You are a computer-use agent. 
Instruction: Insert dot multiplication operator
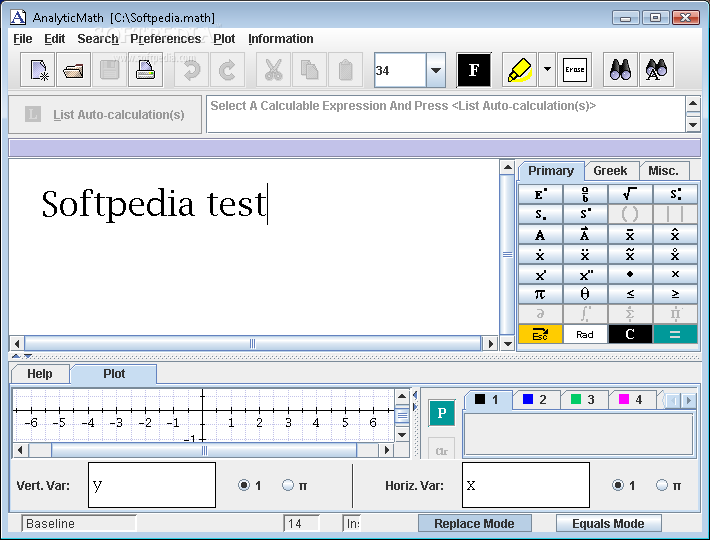click(x=630, y=274)
